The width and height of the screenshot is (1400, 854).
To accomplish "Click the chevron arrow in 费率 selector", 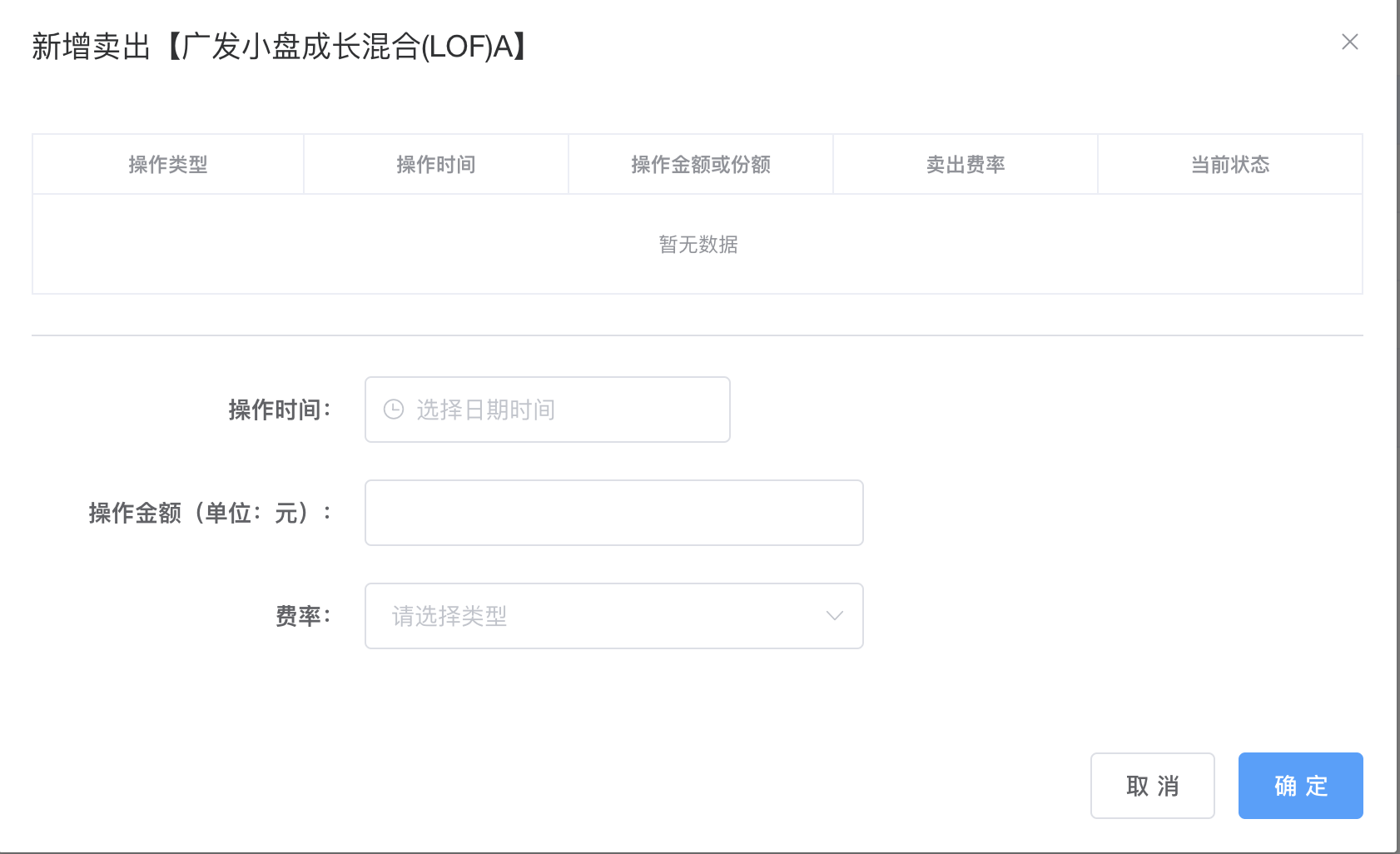I will [x=834, y=616].
